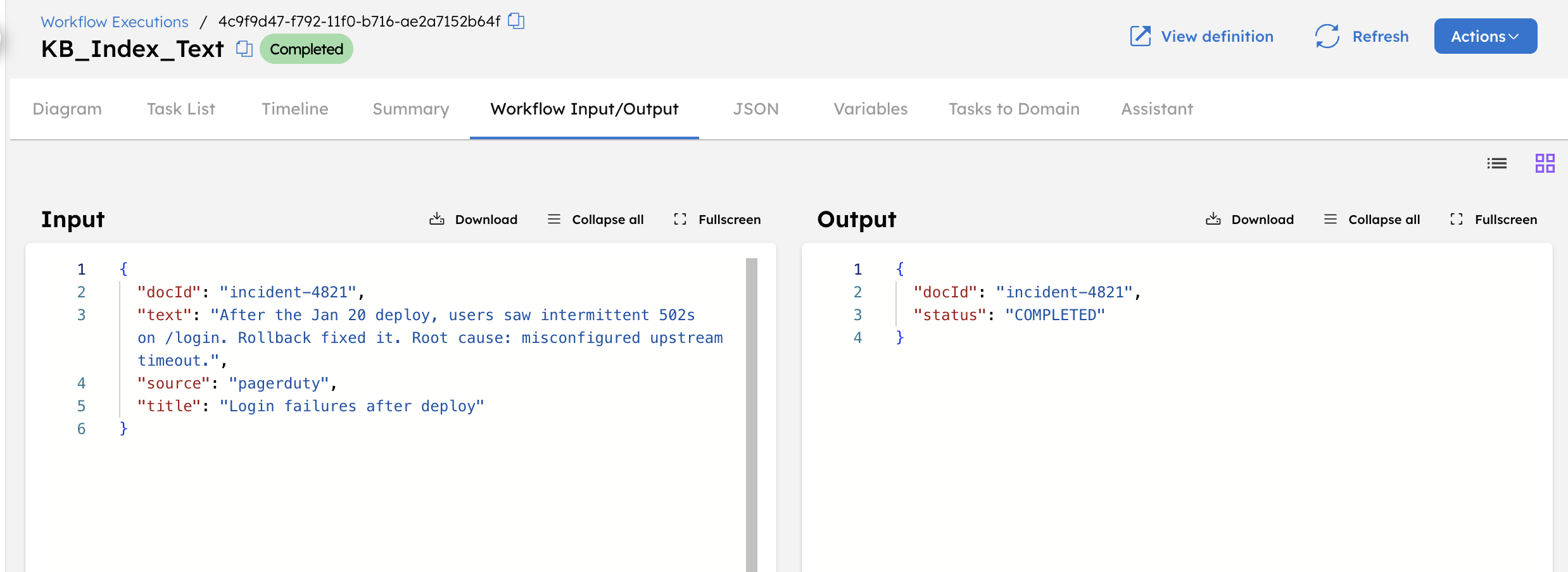Collapse all nodes in the Input JSON
The width and height of the screenshot is (1568, 572).
[x=594, y=219]
